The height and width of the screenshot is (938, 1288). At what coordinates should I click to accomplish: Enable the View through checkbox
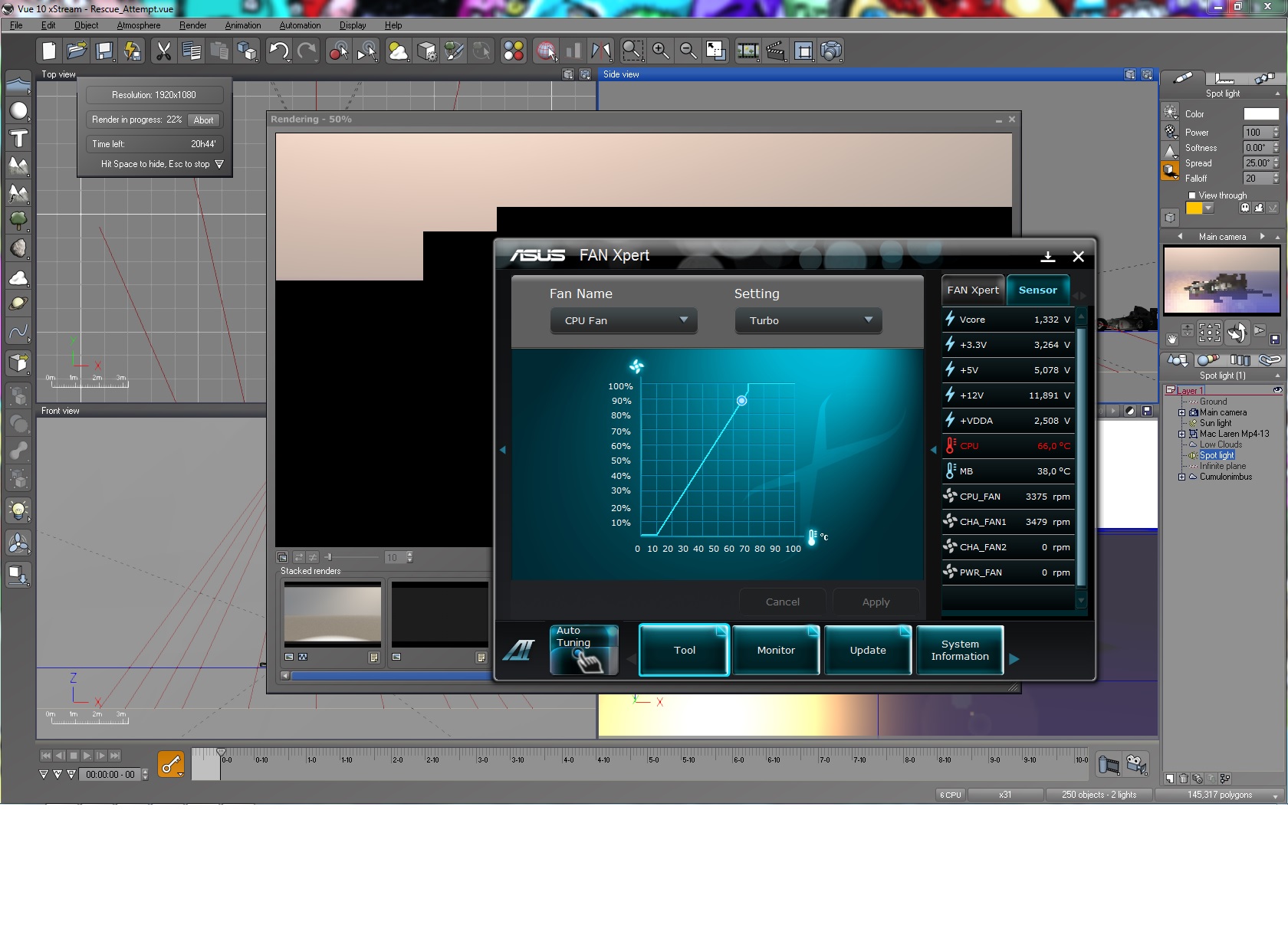[1192, 195]
